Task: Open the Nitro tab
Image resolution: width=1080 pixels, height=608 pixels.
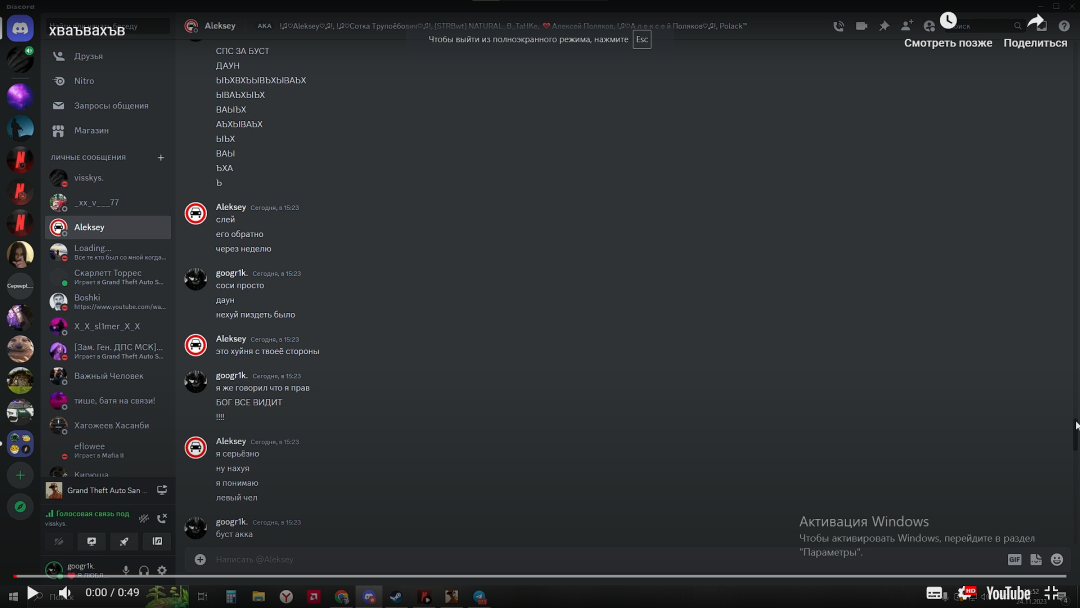Action: [84, 81]
